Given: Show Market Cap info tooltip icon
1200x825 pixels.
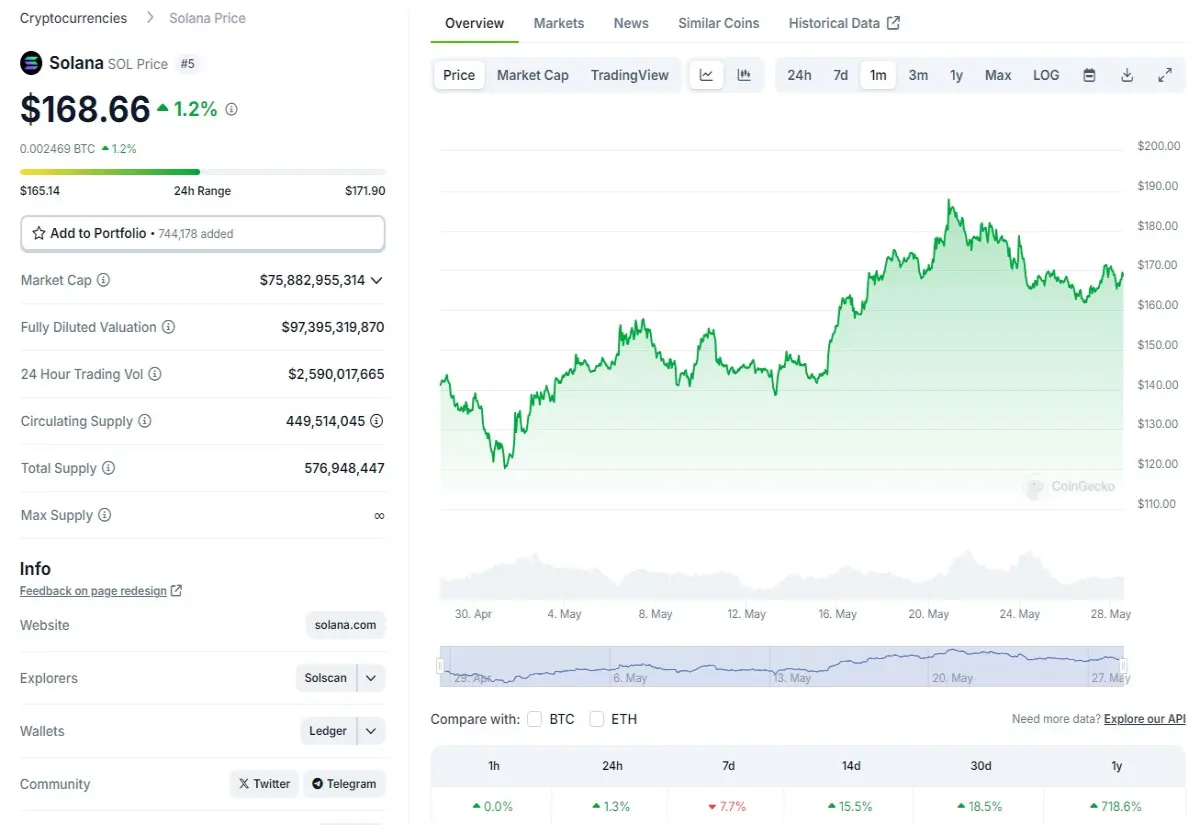Looking at the screenshot, I should pos(103,280).
